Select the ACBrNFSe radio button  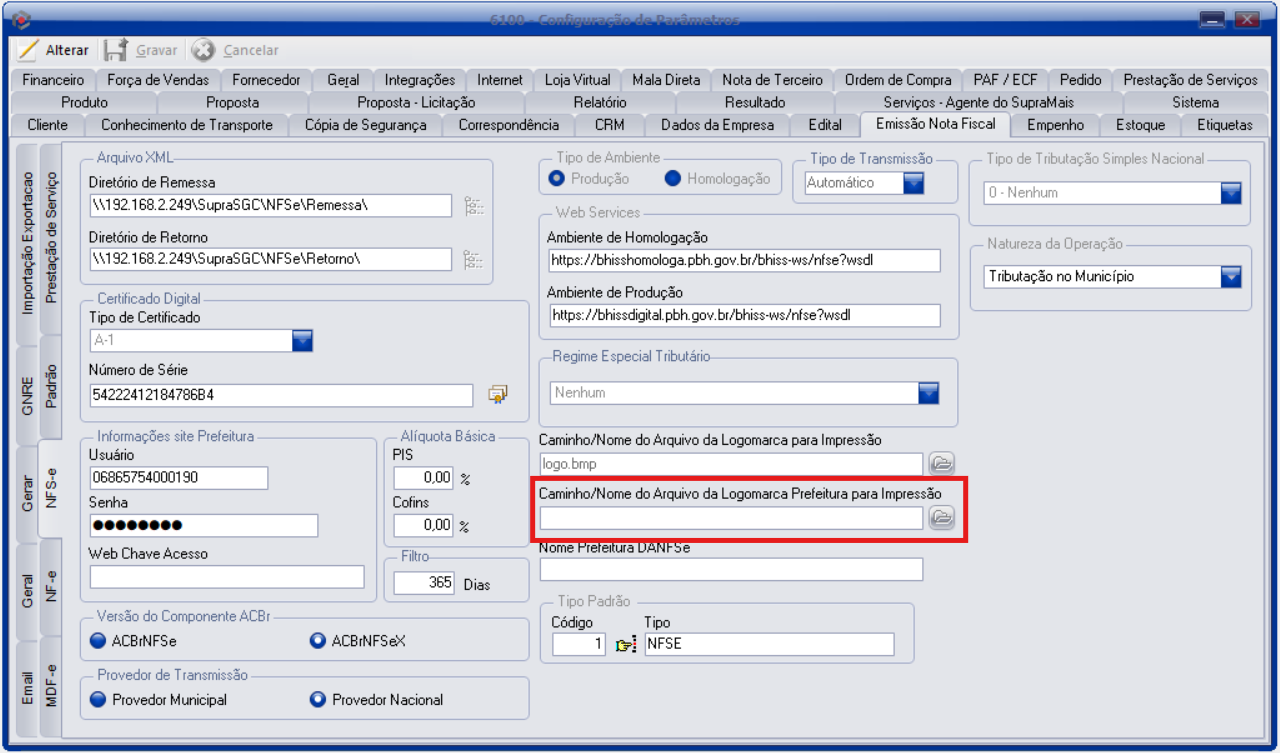pos(98,641)
